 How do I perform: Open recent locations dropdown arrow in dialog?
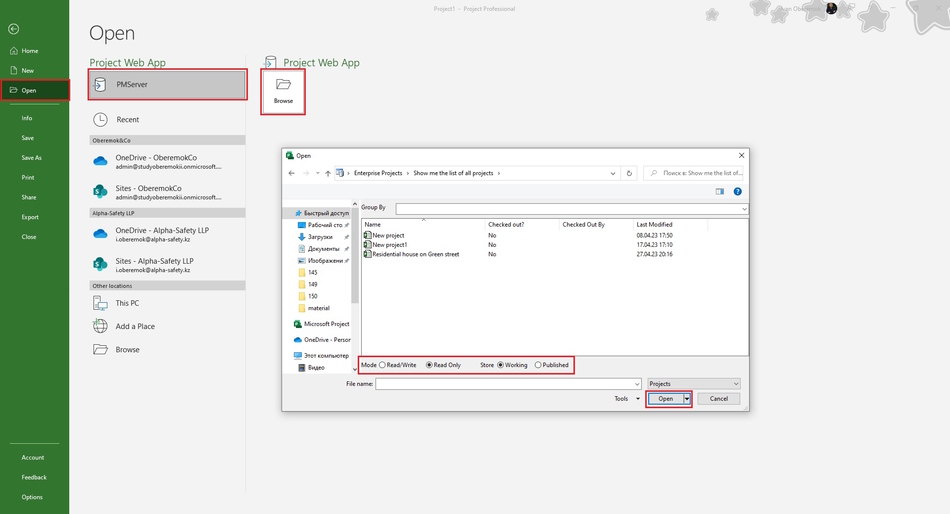pos(317,173)
